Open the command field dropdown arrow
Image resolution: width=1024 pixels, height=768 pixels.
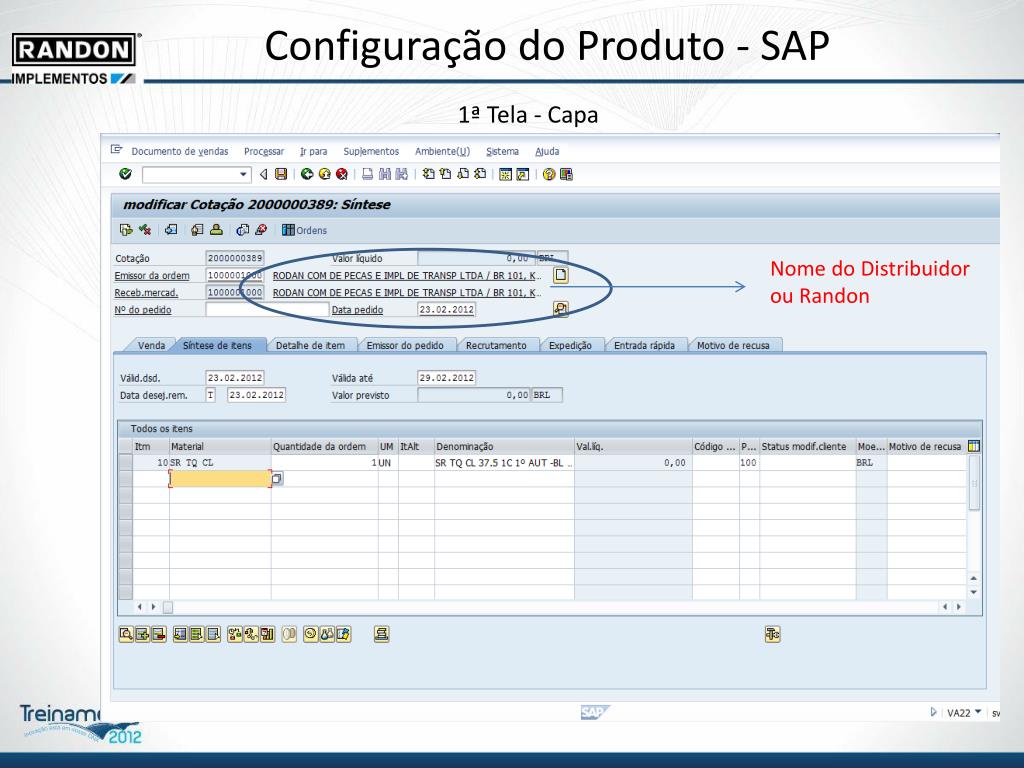point(243,174)
